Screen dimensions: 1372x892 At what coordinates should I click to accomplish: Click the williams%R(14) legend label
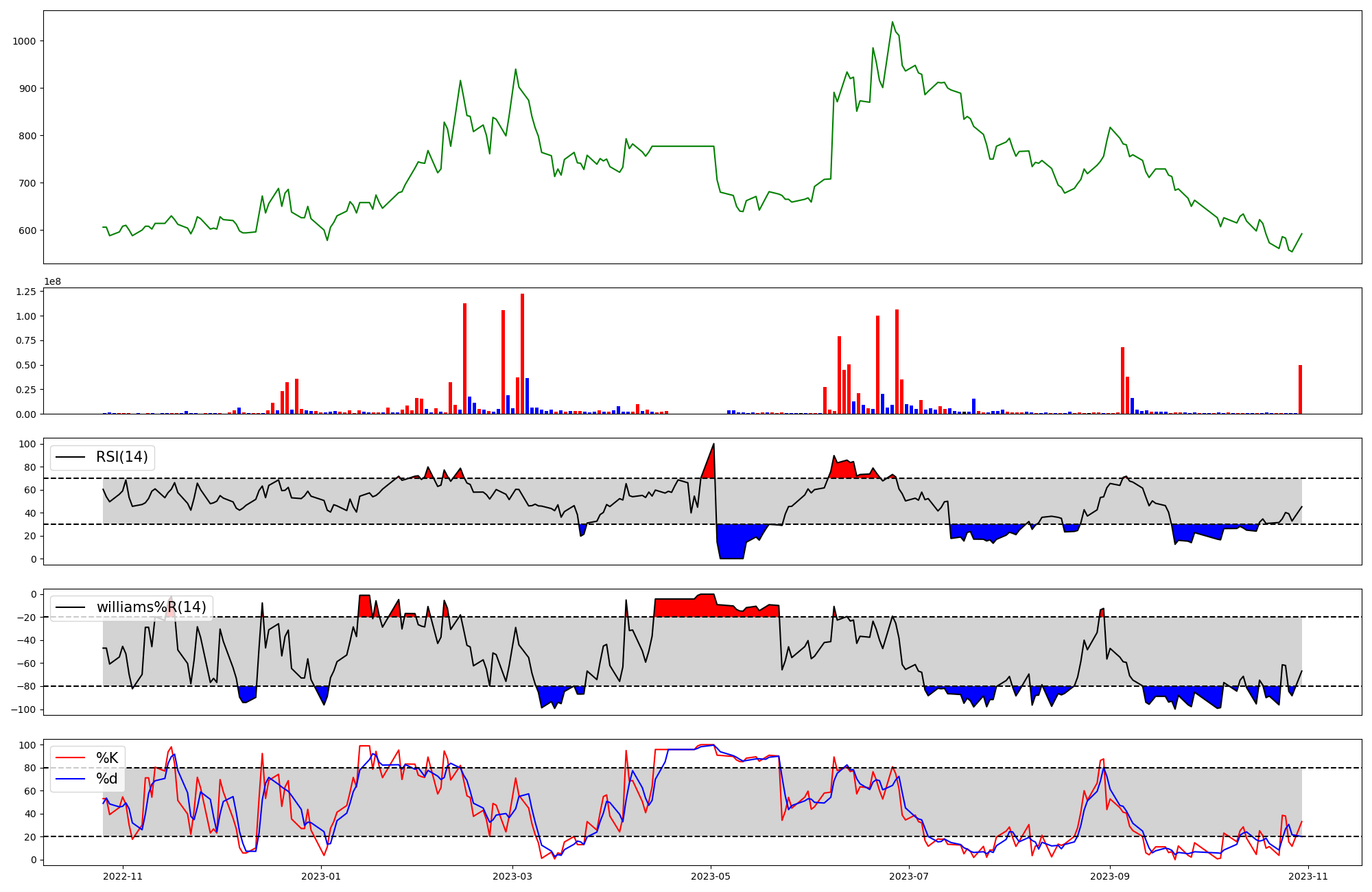click(x=151, y=607)
